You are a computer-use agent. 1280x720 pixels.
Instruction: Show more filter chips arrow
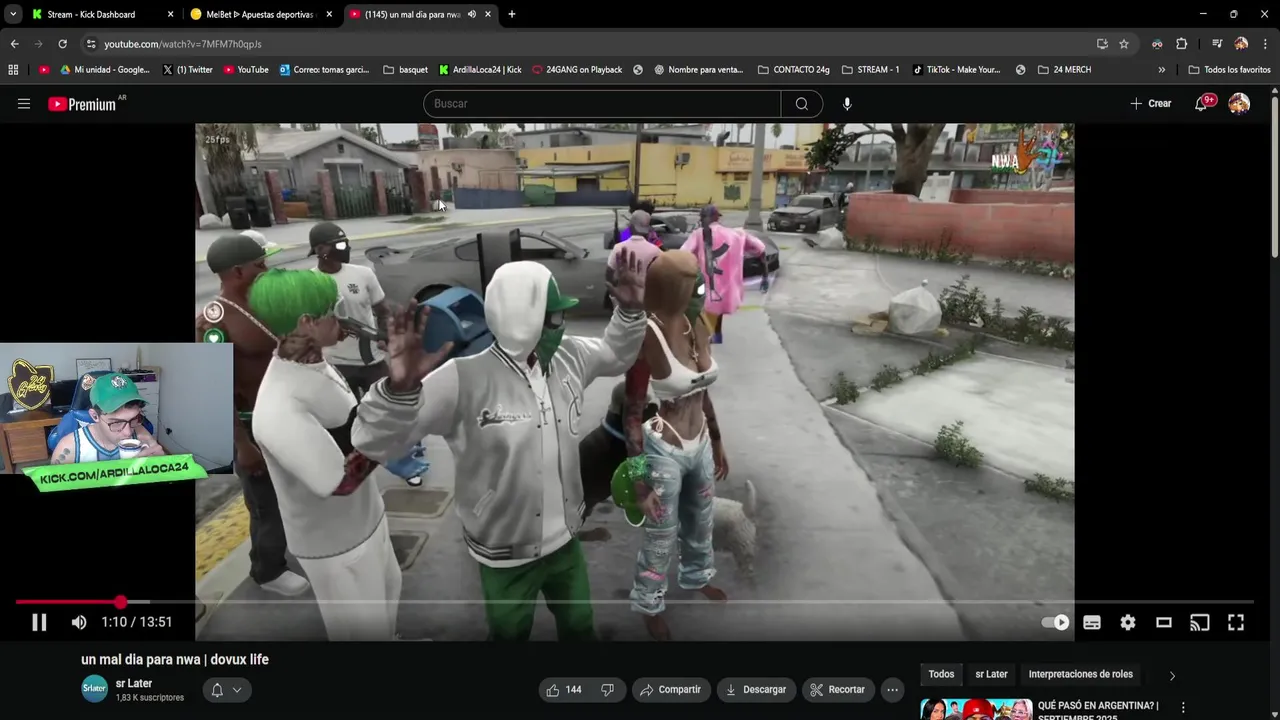point(1172,675)
